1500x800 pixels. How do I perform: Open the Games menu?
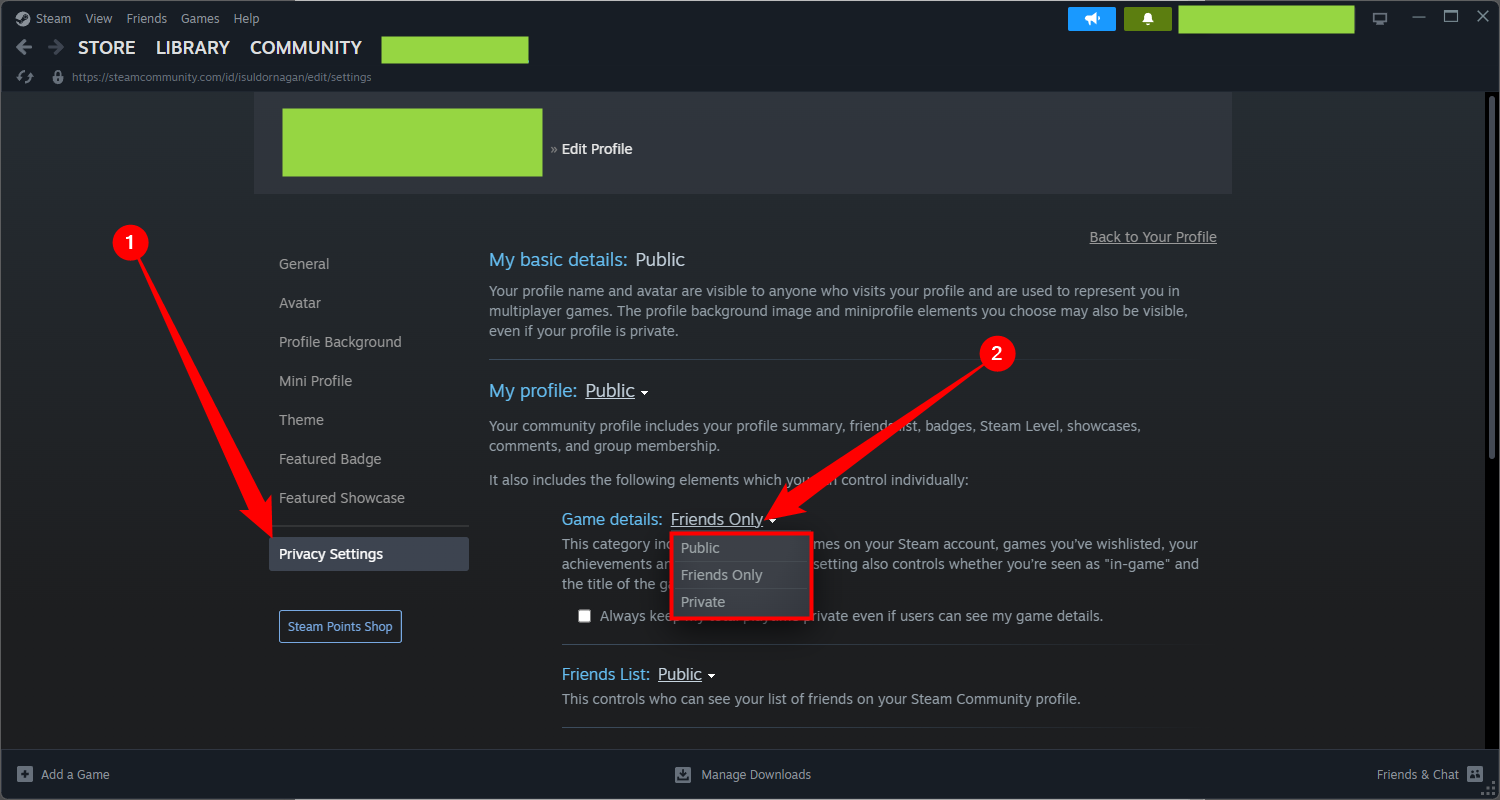pos(200,18)
